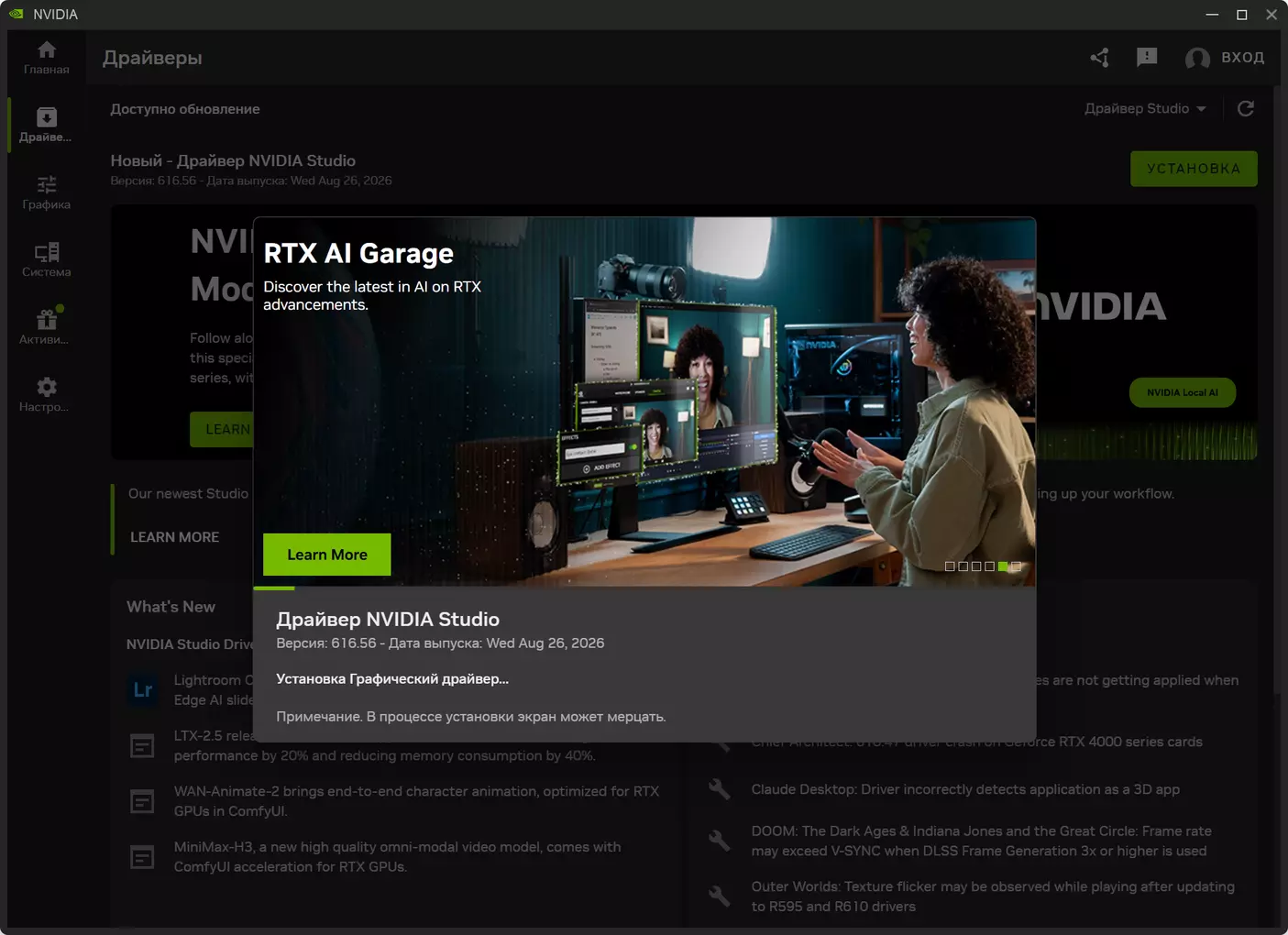
Task: Maximize the NVIDIA window
Action: click(1242, 15)
